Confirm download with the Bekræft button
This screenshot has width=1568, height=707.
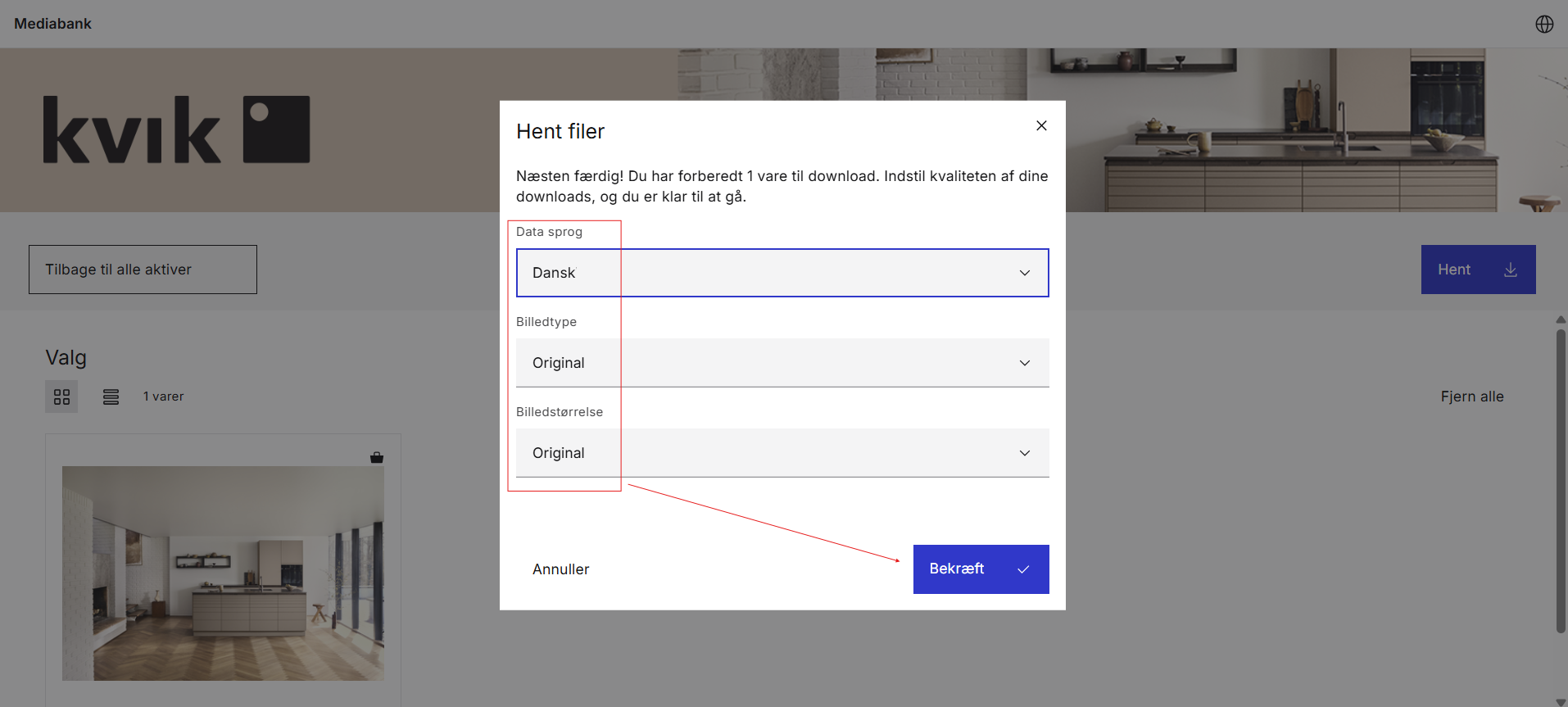(x=980, y=569)
